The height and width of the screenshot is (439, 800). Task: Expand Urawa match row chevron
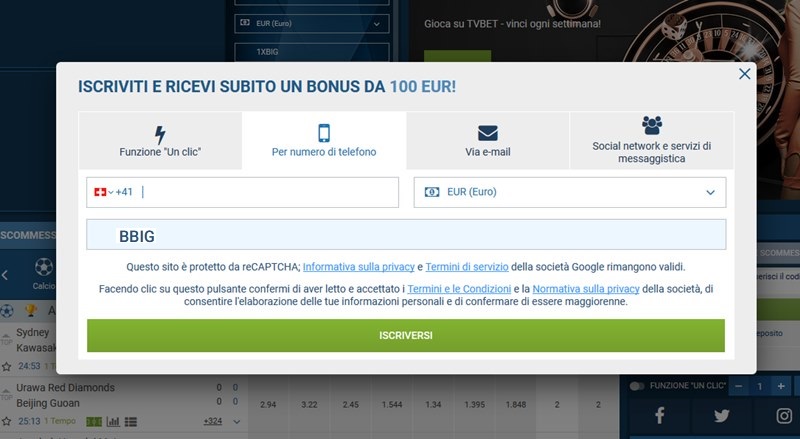point(237,422)
